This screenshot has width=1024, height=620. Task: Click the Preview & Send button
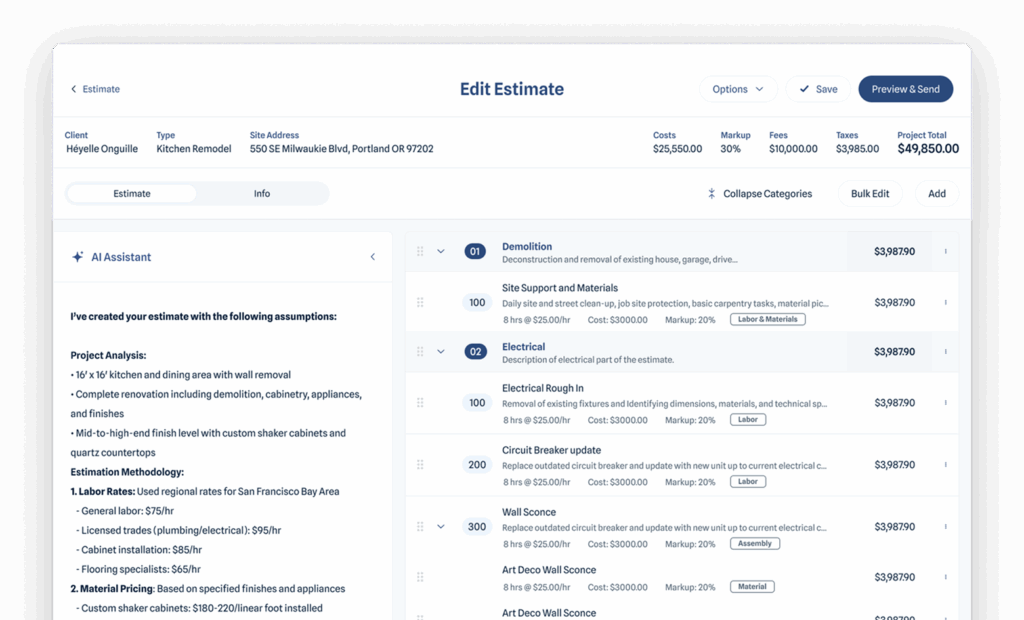coord(905,89)
